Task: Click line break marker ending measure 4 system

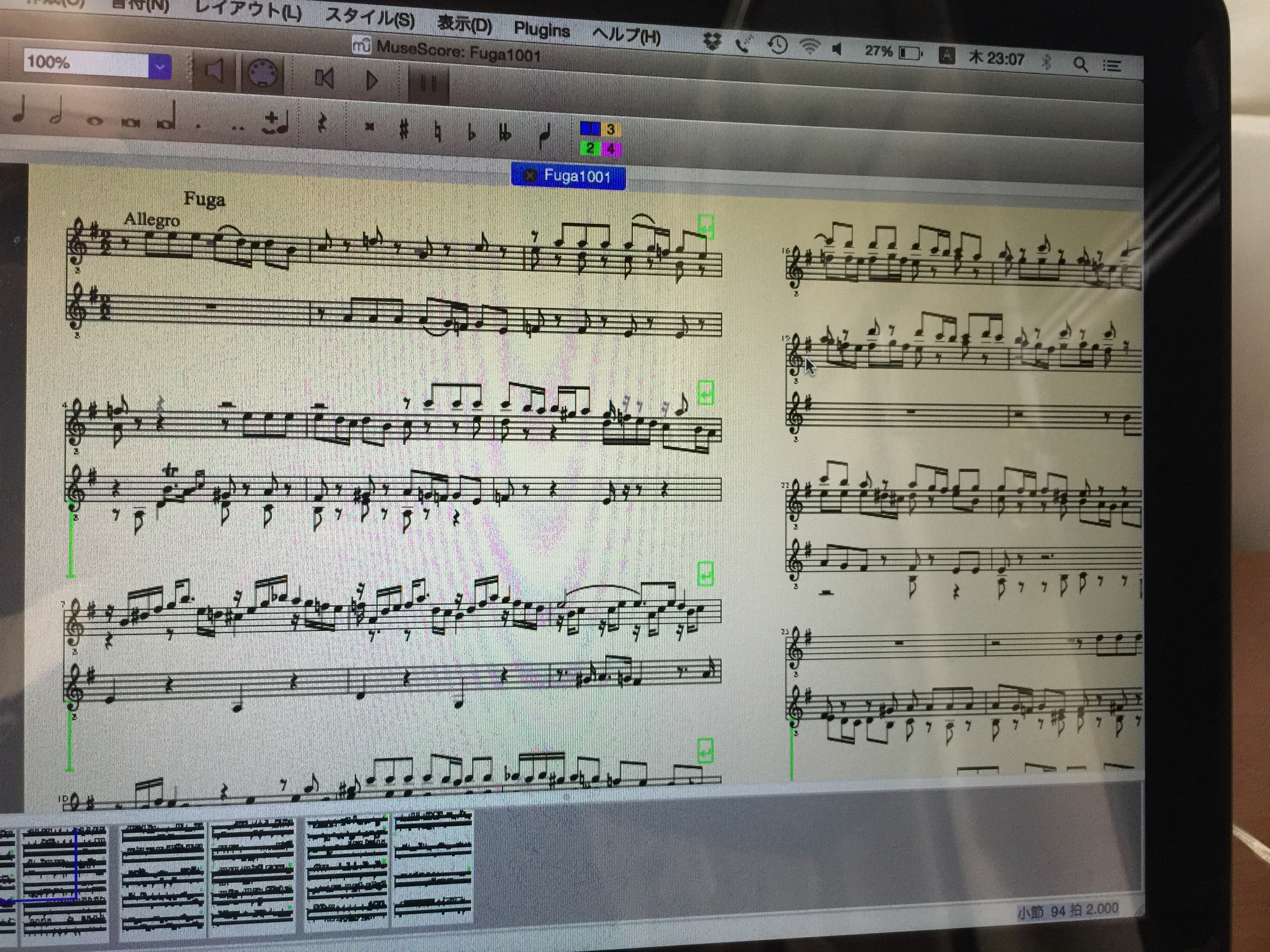Action: [x=706, y=393]
